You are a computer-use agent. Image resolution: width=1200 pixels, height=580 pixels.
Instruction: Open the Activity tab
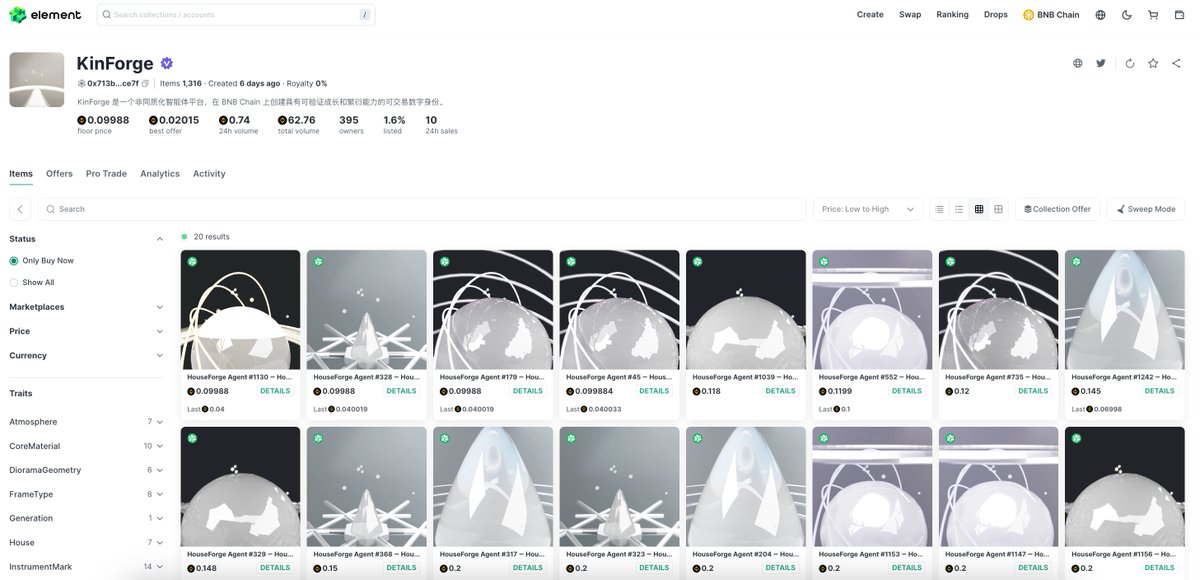(x=209, y=174)
